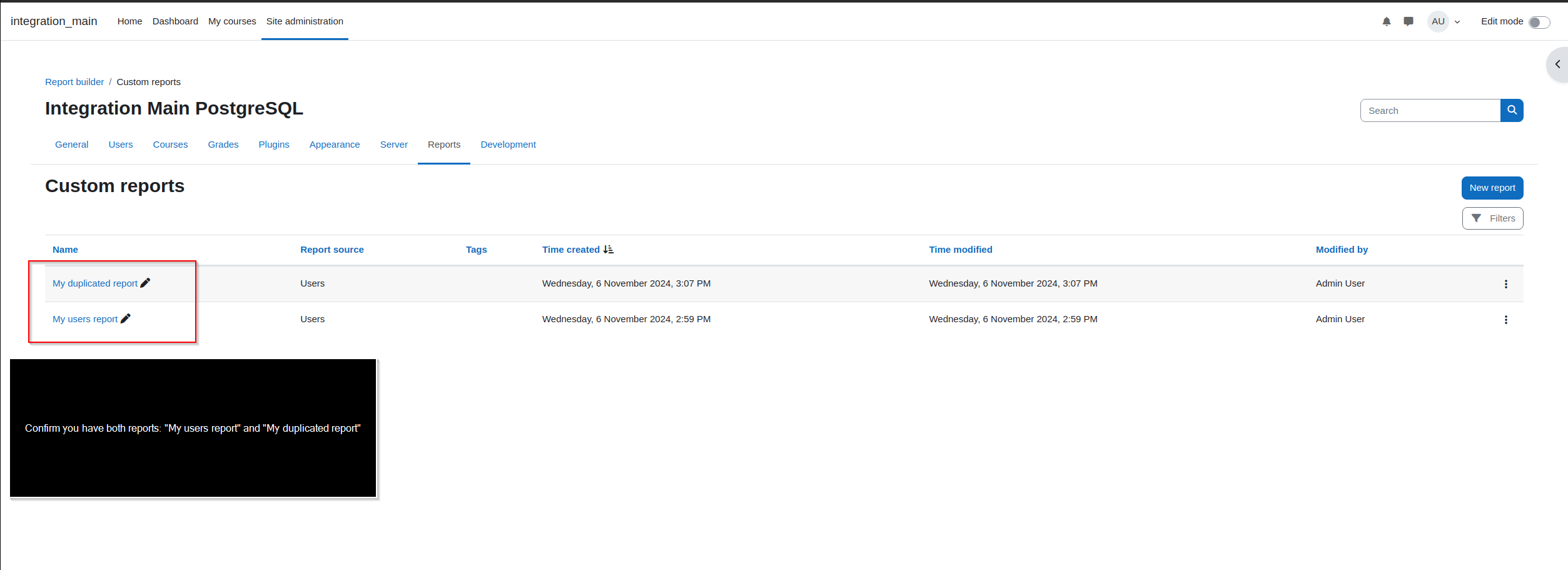Open actions menu for My users report row
The image size is (1568, 570).
coord(1506,320)
